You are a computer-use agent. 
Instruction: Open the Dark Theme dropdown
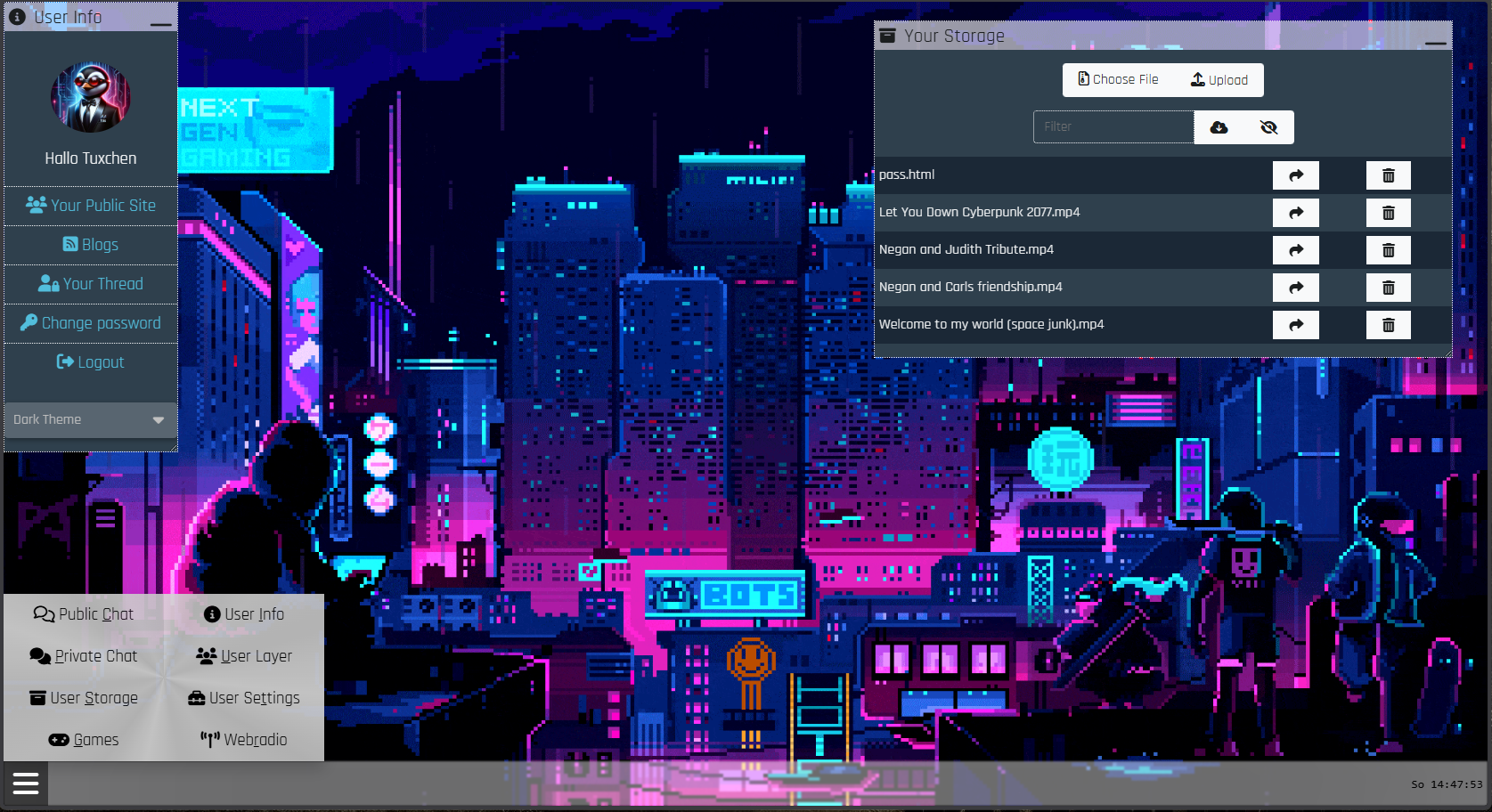click(x=90, y=419)
